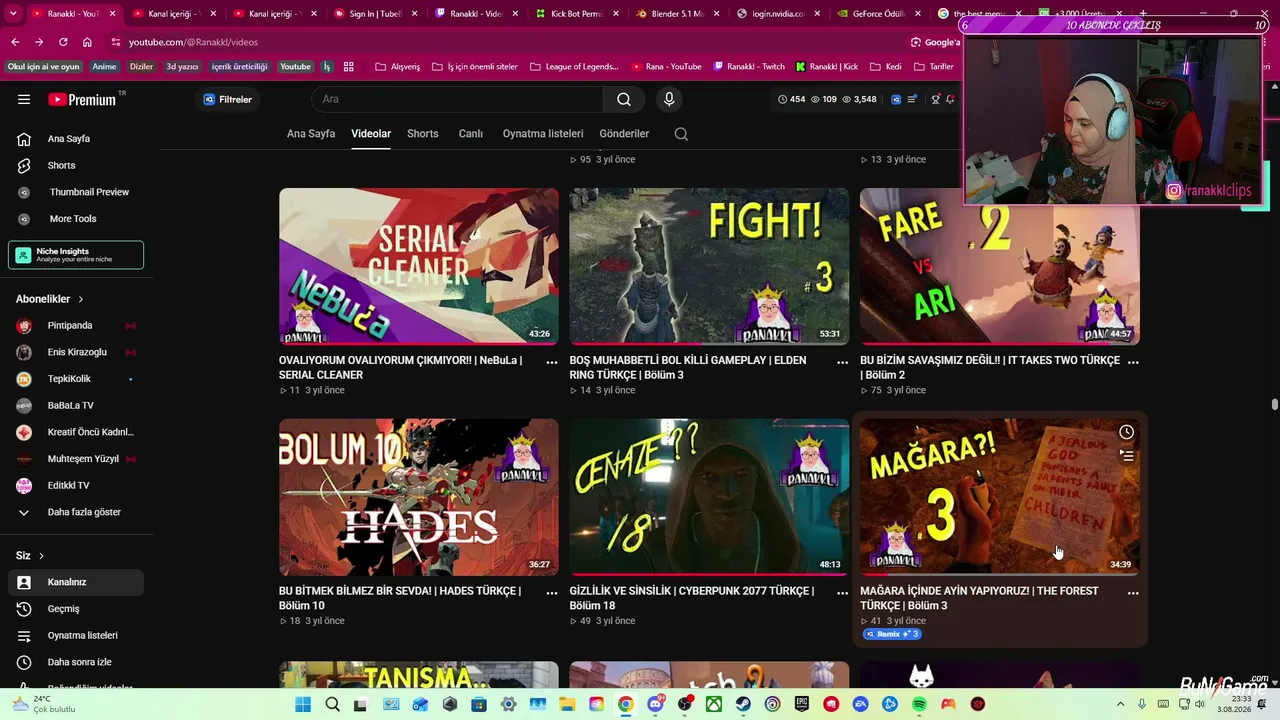This screenshot has width=1280, height=720.
Task: Launch Spotify from the taskbar
Action: (x=919, y=704)
